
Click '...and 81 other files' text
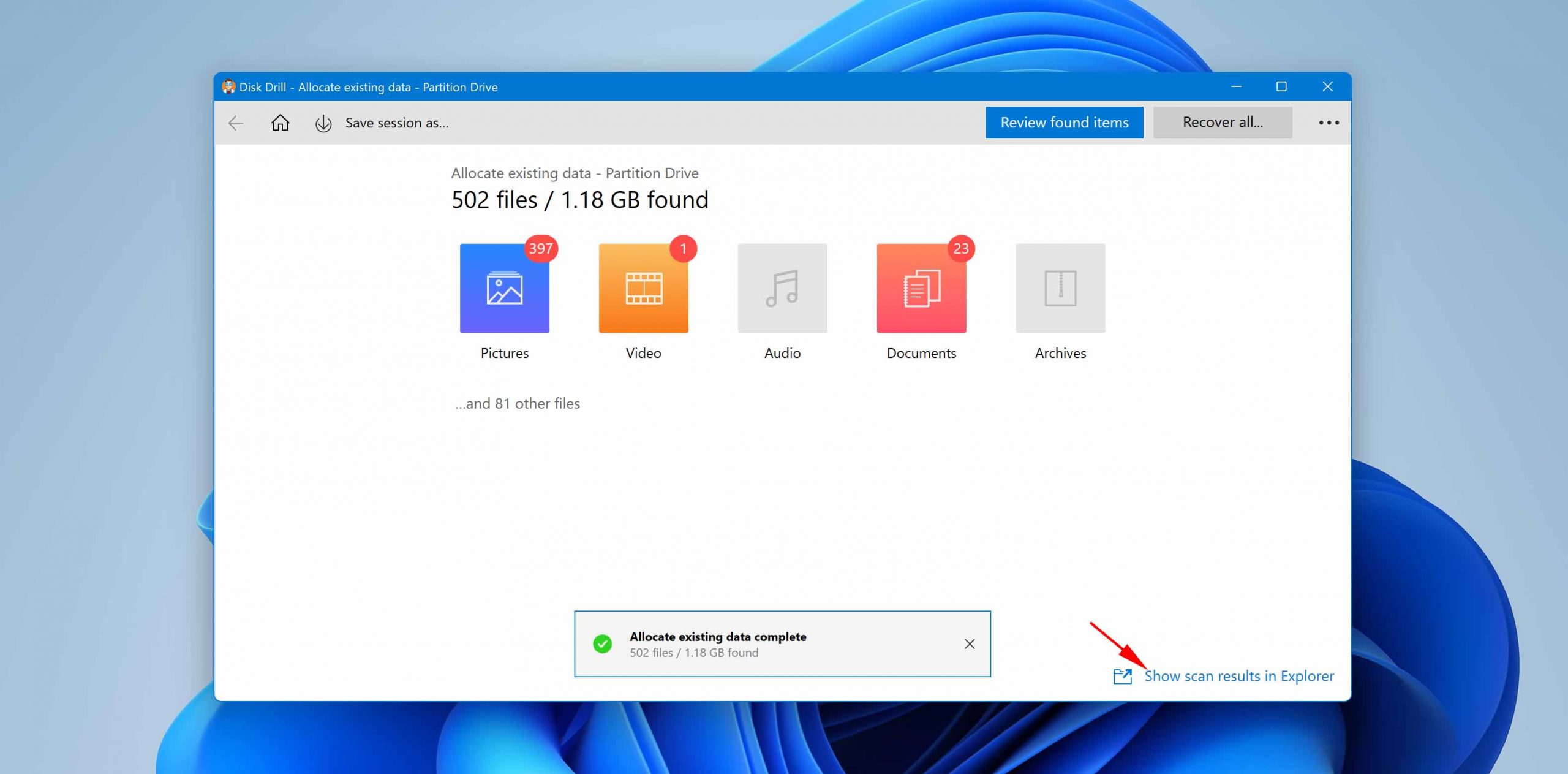pos(517,404)
